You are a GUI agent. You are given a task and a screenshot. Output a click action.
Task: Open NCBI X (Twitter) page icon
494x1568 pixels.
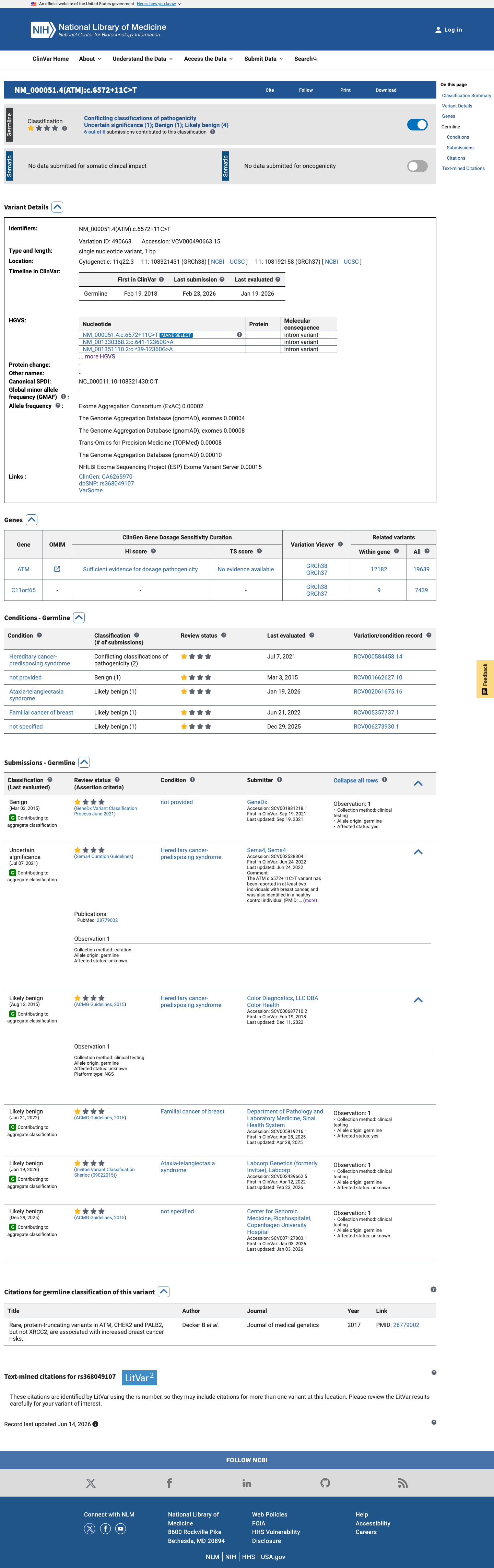(91, 1484)
